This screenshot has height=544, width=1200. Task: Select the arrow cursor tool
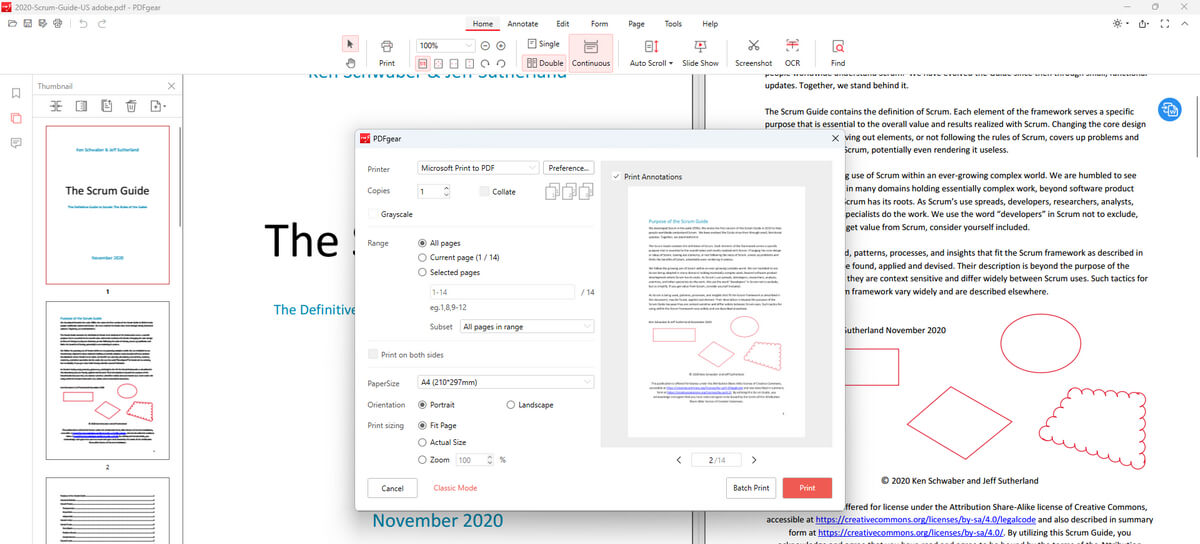[x=350, y=44]
